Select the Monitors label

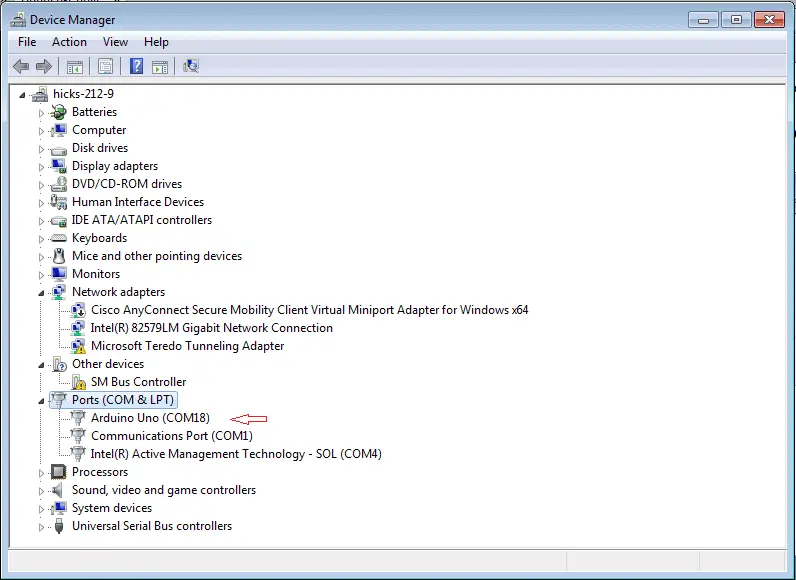coord(96,274)
